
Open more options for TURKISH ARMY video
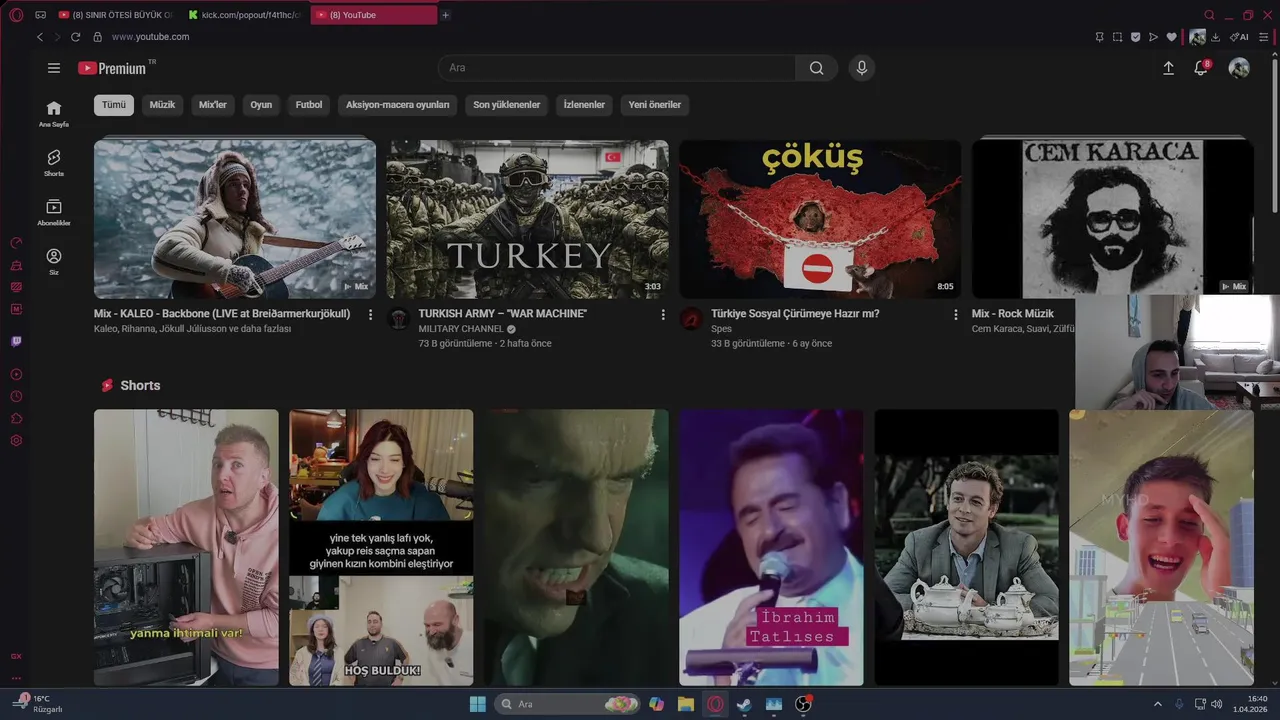coord(663,315)
